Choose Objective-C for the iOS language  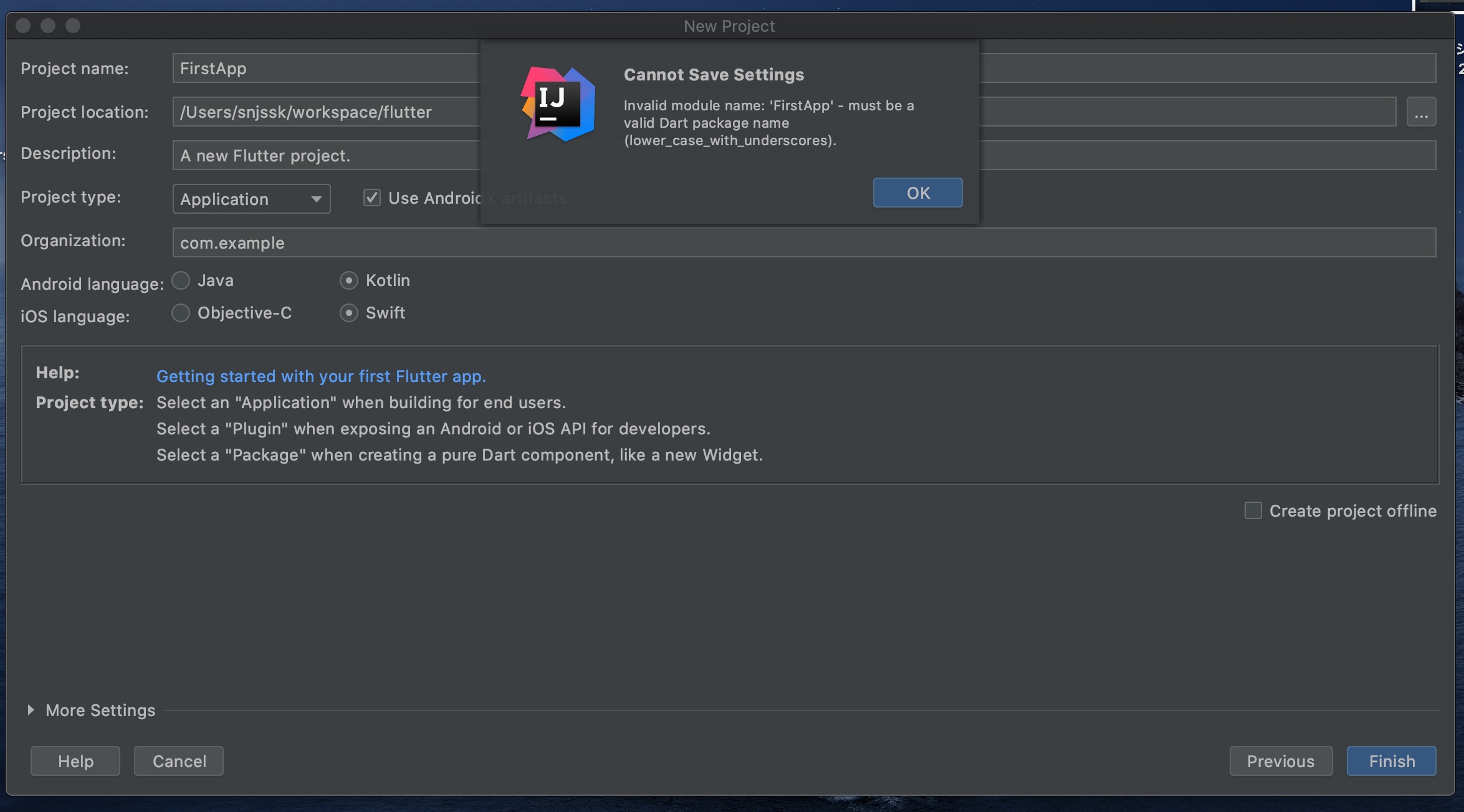[181, 313]
